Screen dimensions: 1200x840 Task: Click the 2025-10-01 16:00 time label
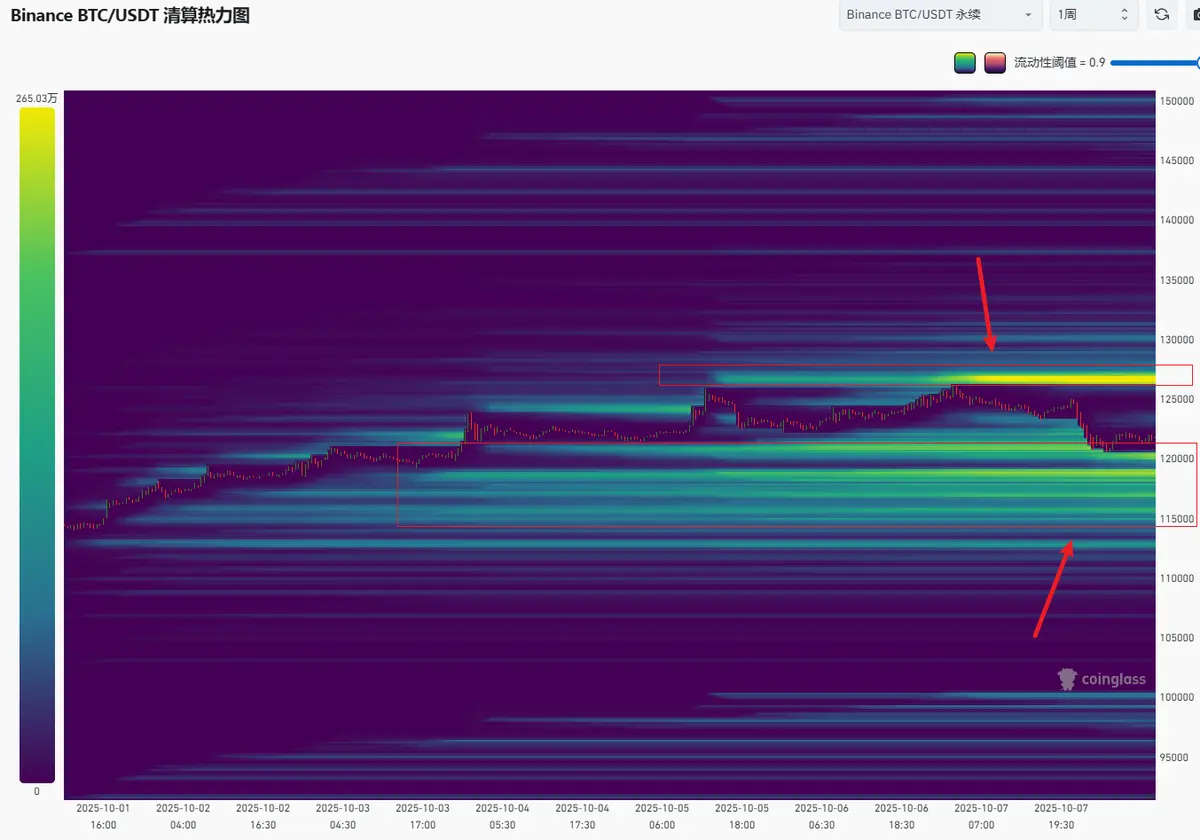click(103, 816)
